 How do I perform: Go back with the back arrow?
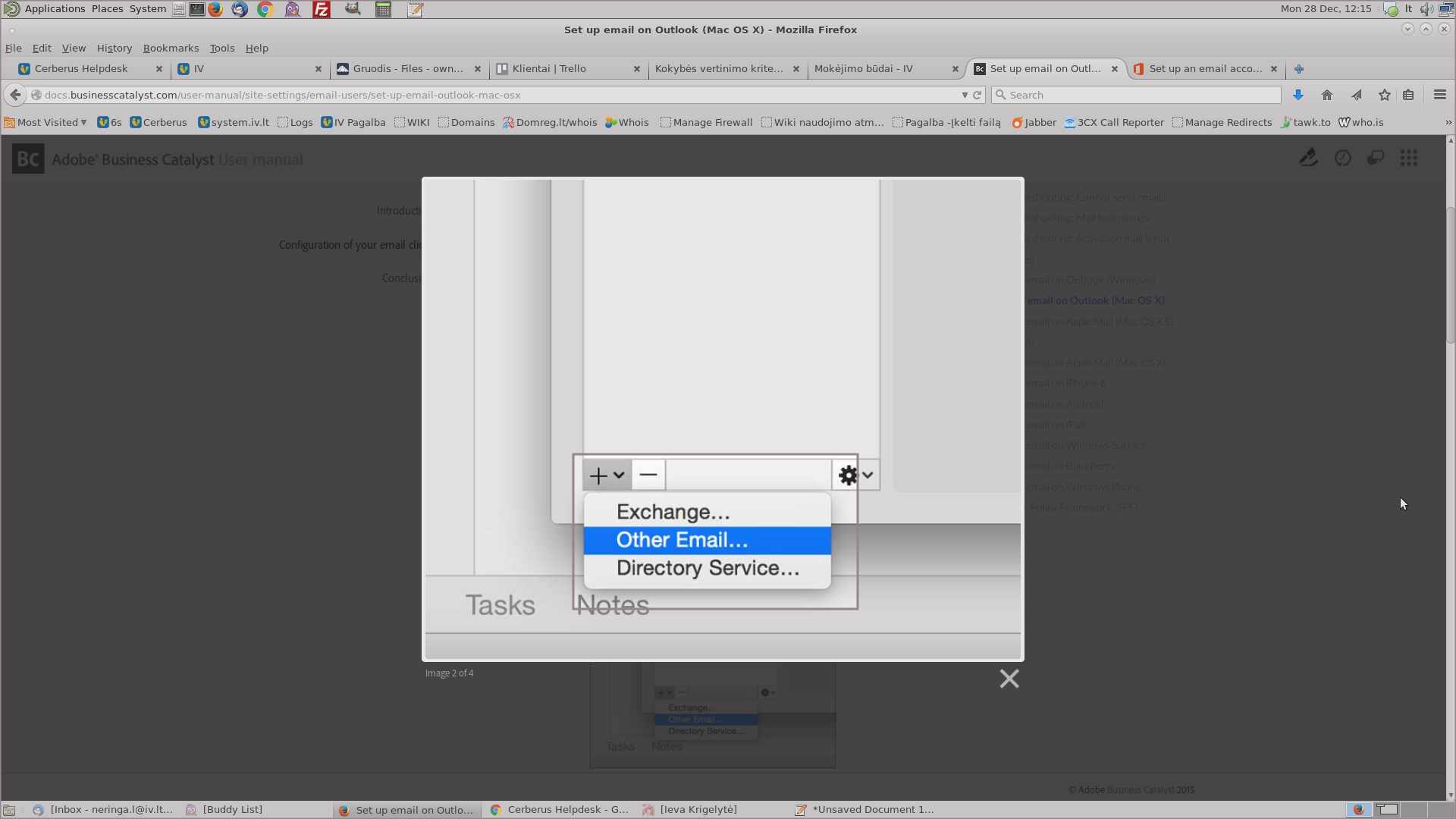[15, 95]
